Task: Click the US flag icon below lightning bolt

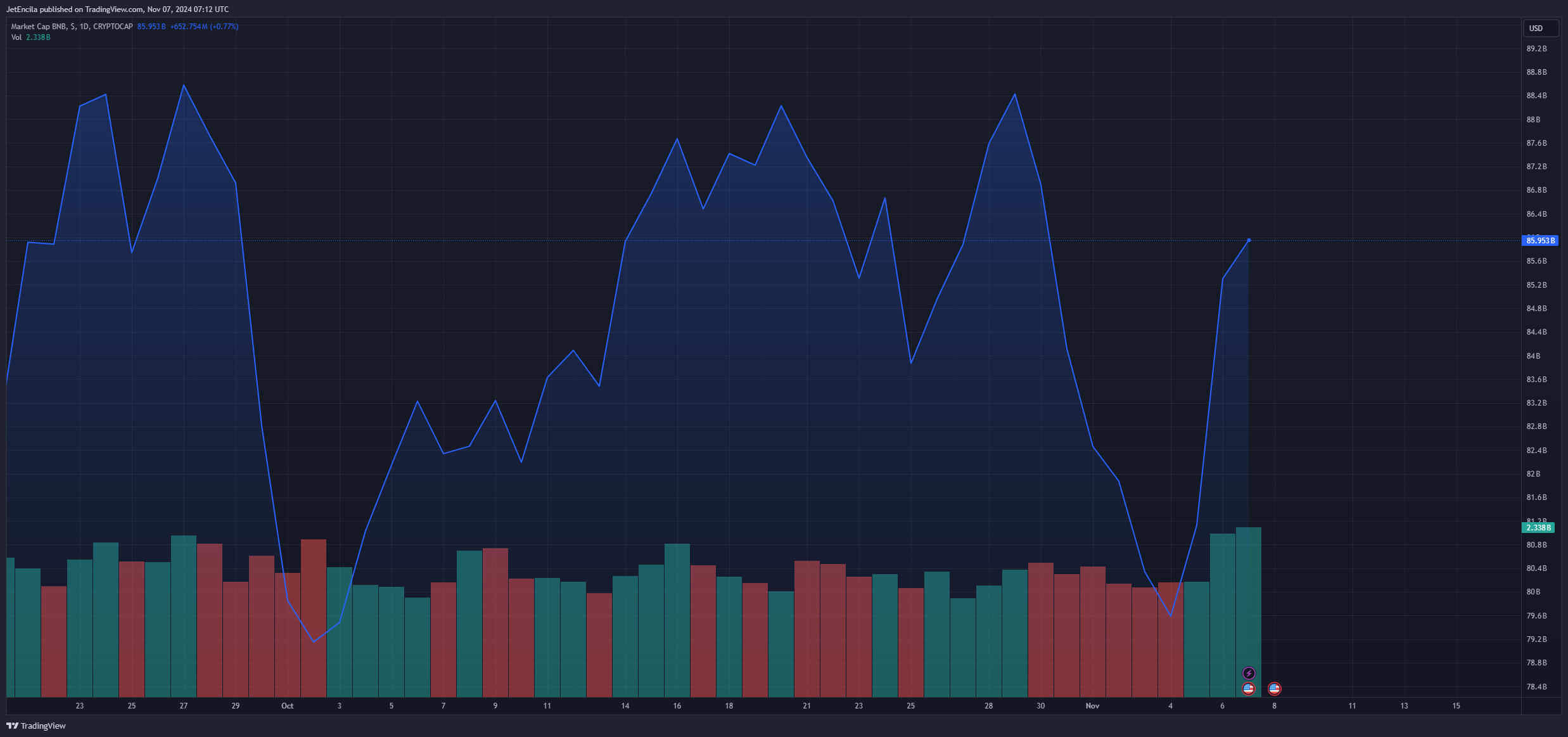Action: point(1249,688)
